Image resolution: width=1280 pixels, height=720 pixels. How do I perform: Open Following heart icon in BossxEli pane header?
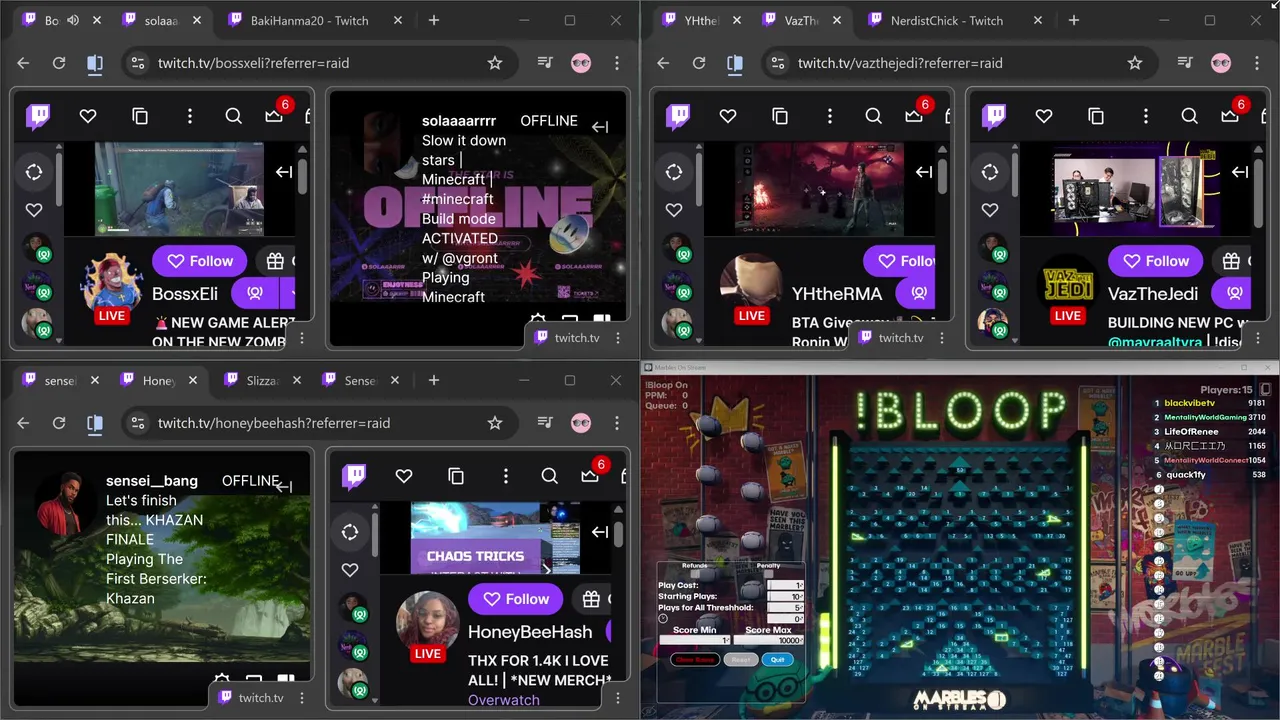(88, 117)
